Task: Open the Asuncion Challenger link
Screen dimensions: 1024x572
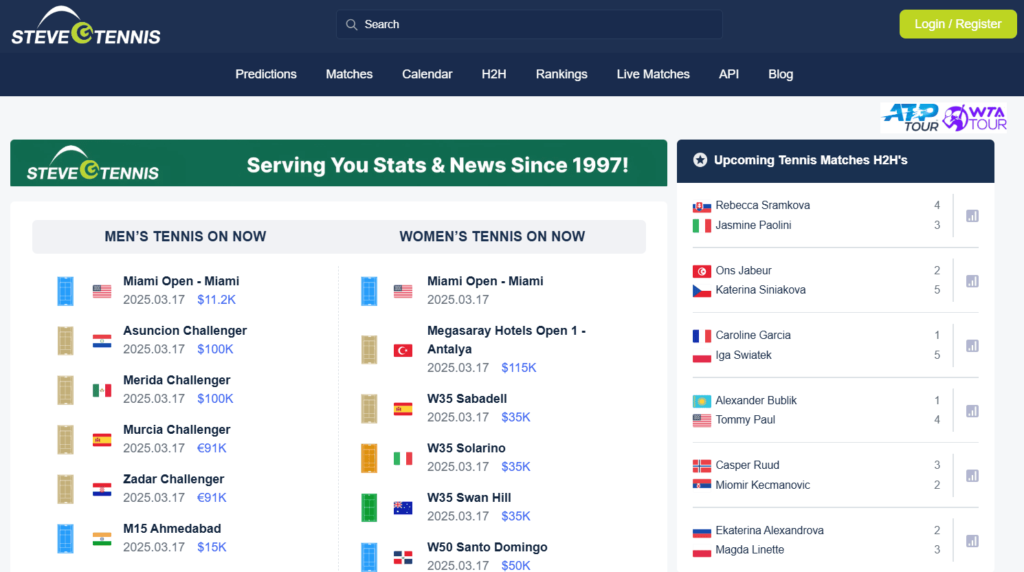Action: [x=185, y=331]
